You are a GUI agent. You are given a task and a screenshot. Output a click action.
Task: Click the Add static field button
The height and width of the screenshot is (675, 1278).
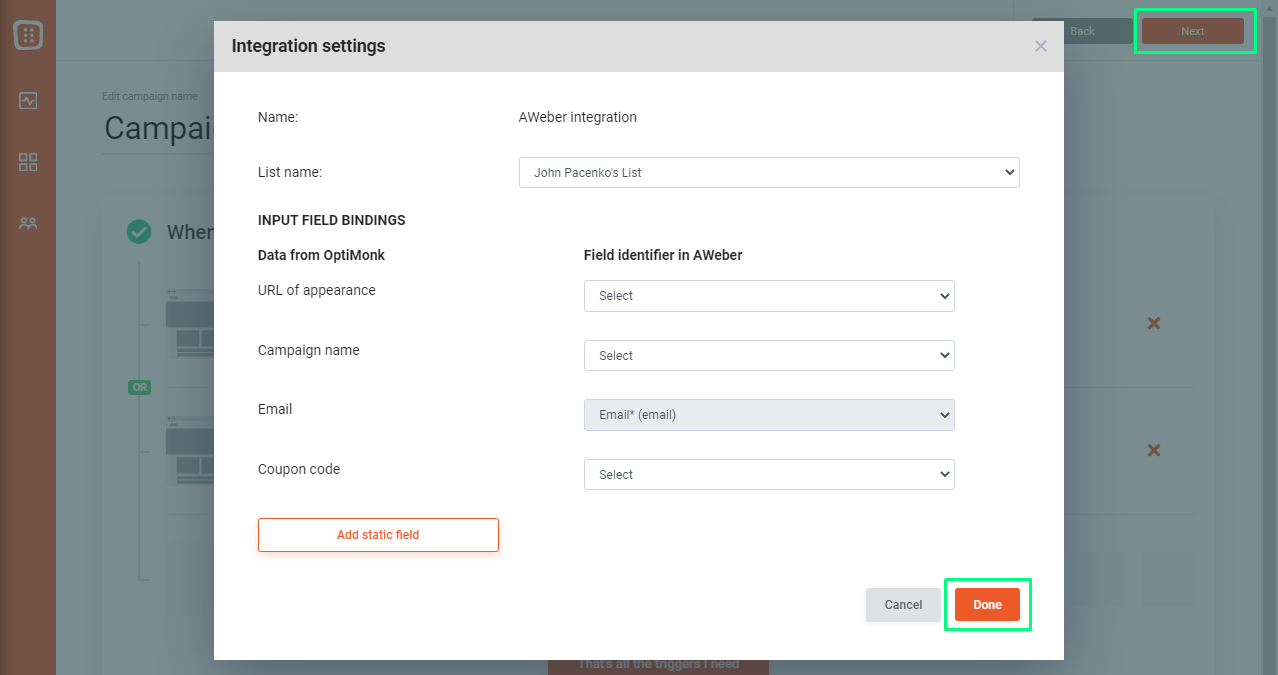(378, 535)
